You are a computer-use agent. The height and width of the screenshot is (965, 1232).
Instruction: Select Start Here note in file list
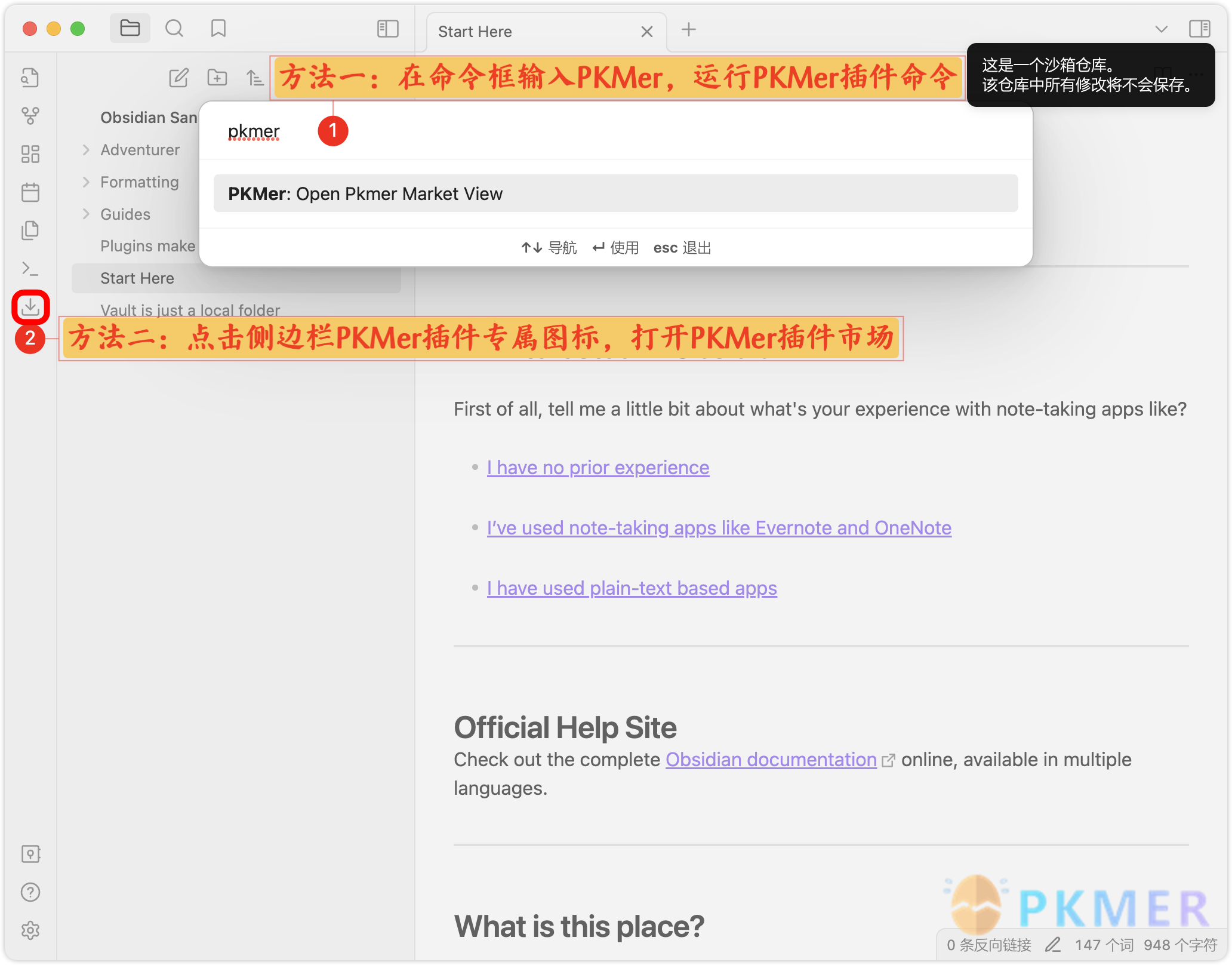pos(236,278)
